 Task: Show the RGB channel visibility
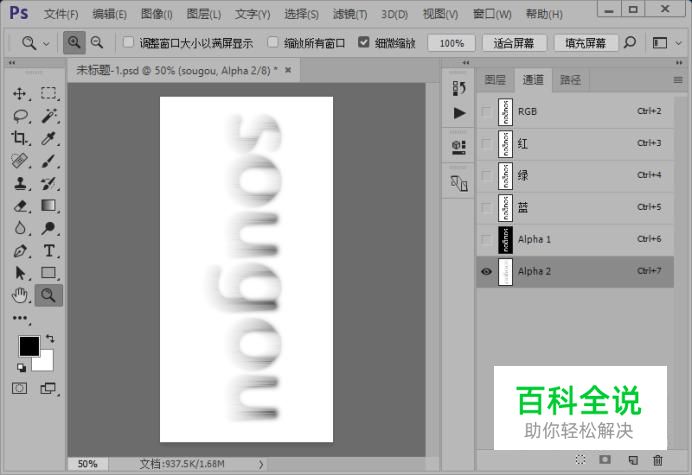(486, 112)
